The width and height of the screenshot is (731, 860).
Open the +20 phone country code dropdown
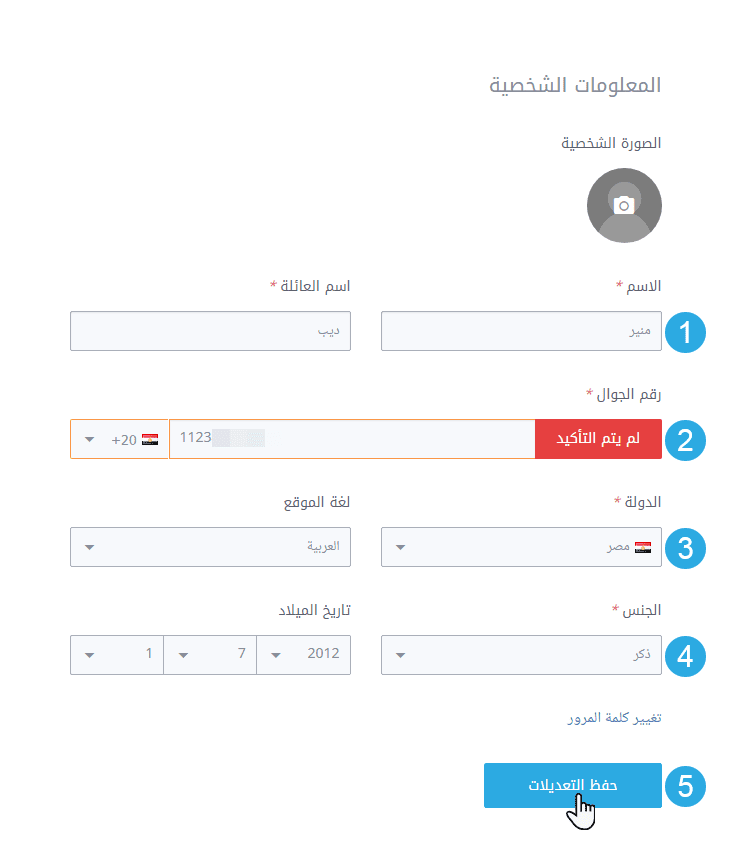[119, 439]
